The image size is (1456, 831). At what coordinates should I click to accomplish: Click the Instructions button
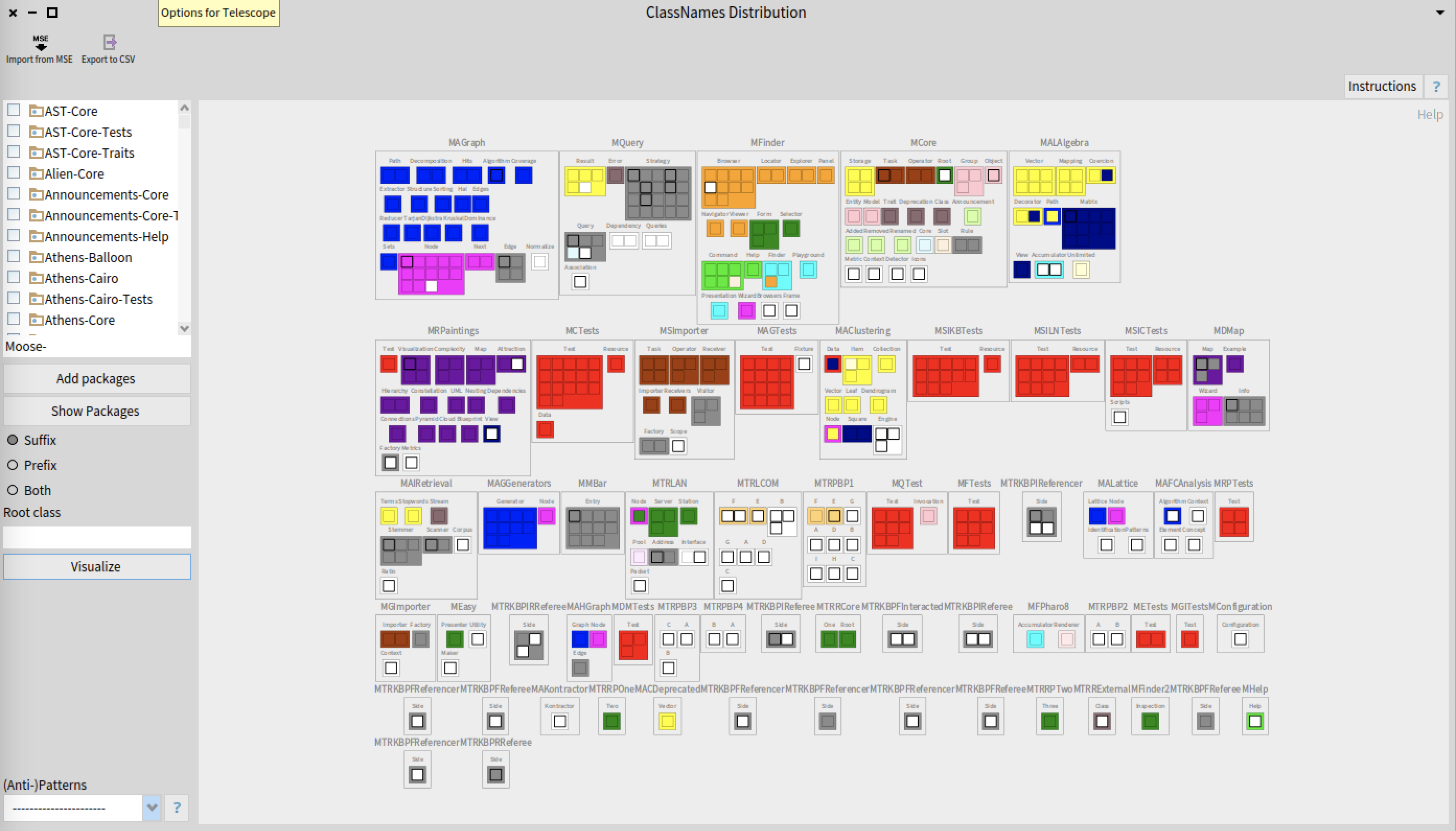1384,86
